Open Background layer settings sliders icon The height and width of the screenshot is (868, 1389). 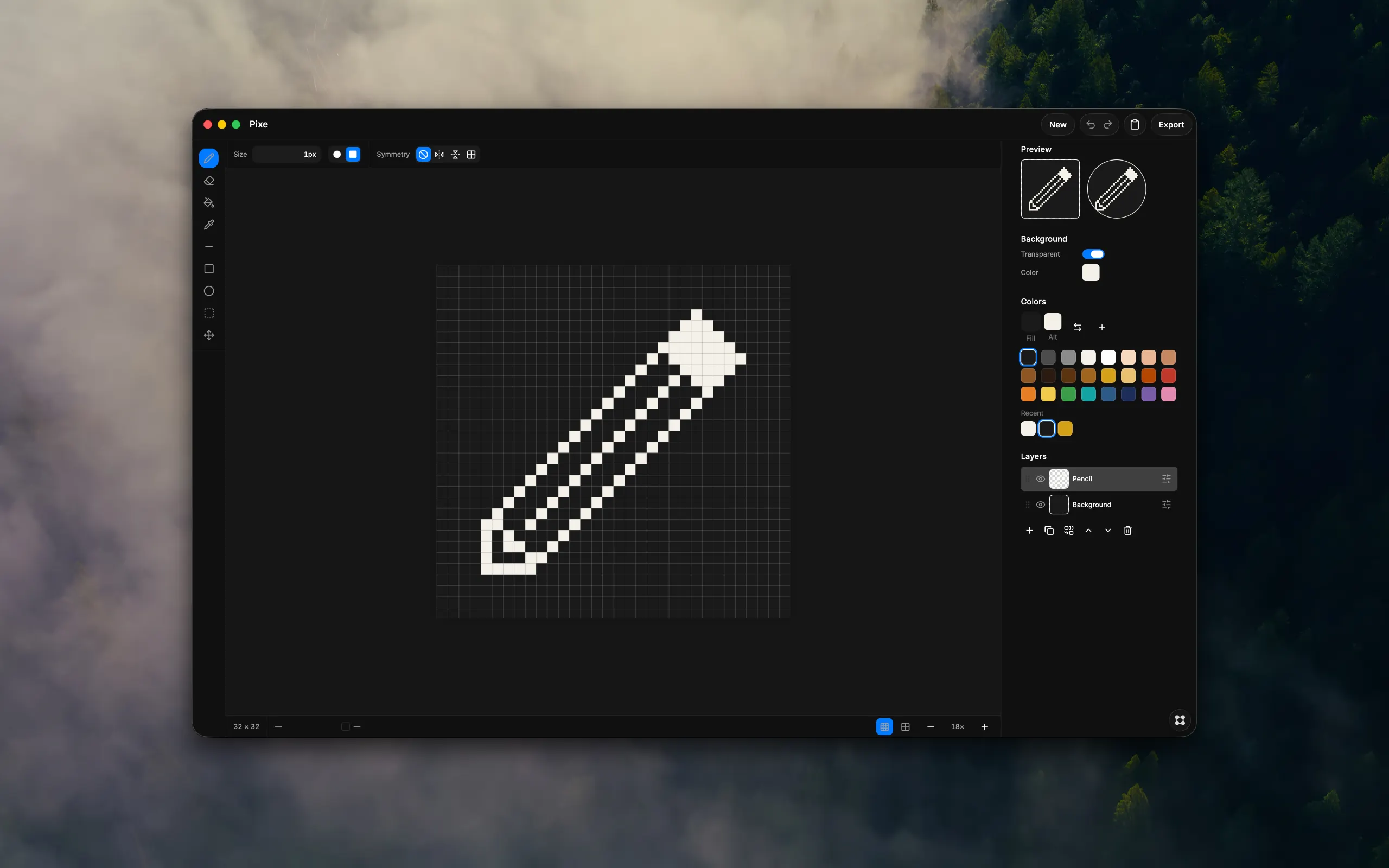(1165, 505)
